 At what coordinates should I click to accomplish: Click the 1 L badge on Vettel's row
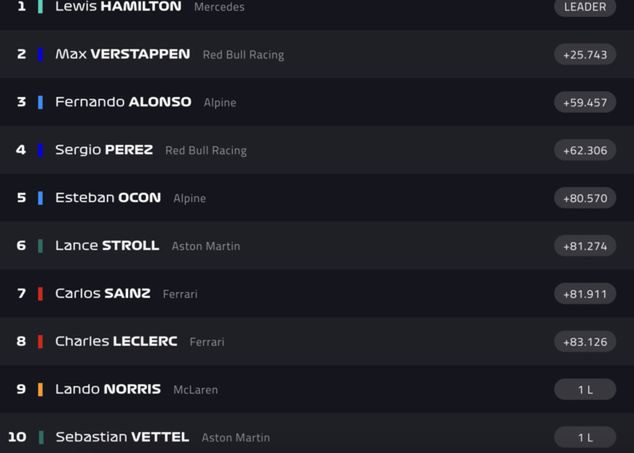[585, 437]
